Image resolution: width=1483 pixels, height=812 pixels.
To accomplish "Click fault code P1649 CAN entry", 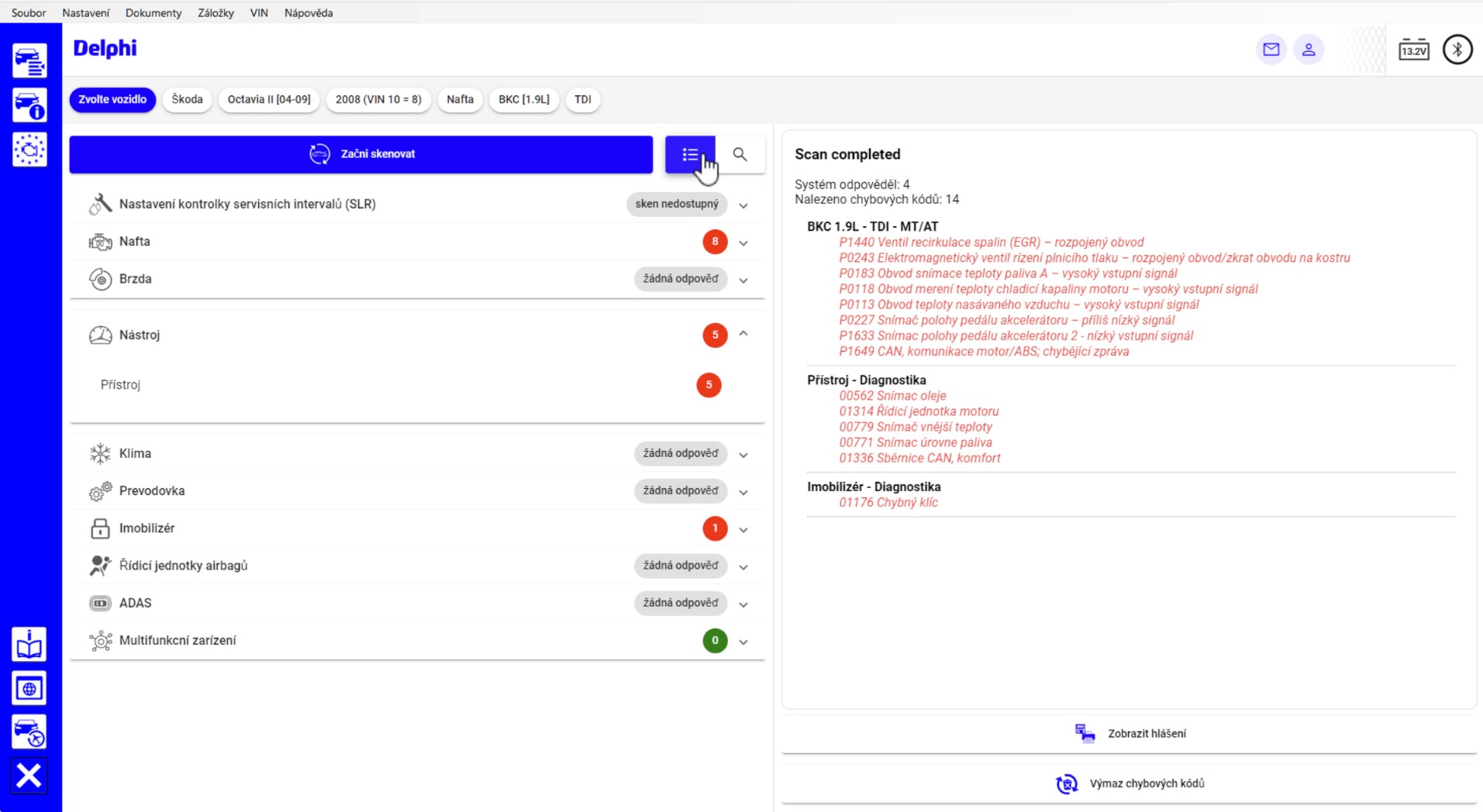I will click(984, 352).
